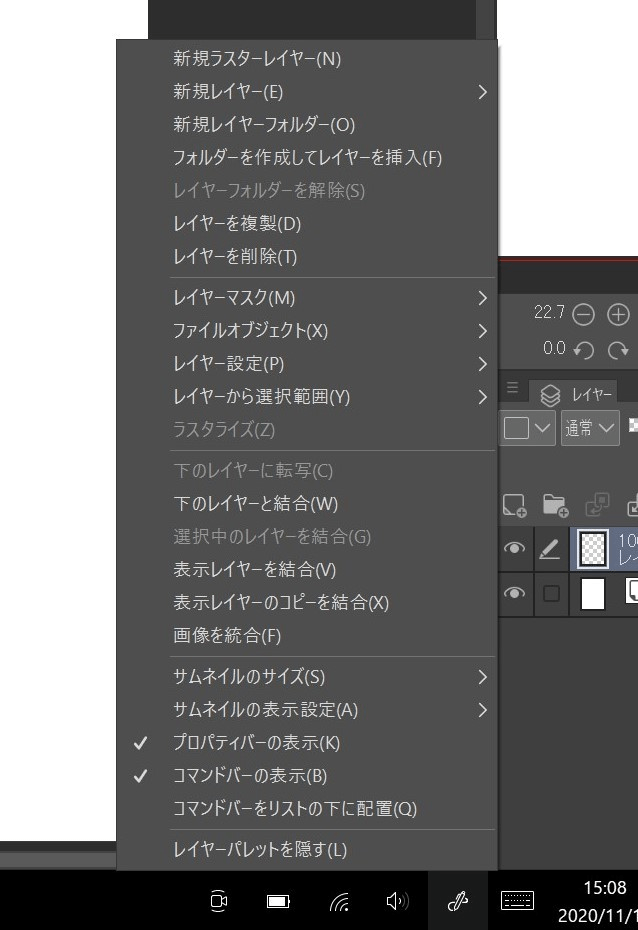Switch to the レイヤー palette tab
638x930 pixels.
(x=574, y=394)
